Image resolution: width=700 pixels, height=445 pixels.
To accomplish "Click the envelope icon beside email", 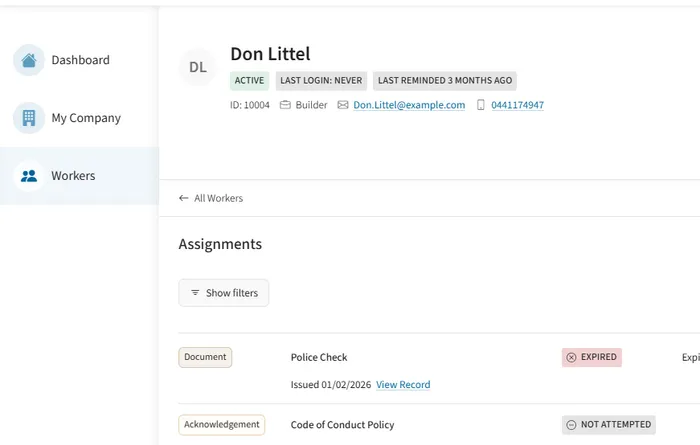I will 343,105.
